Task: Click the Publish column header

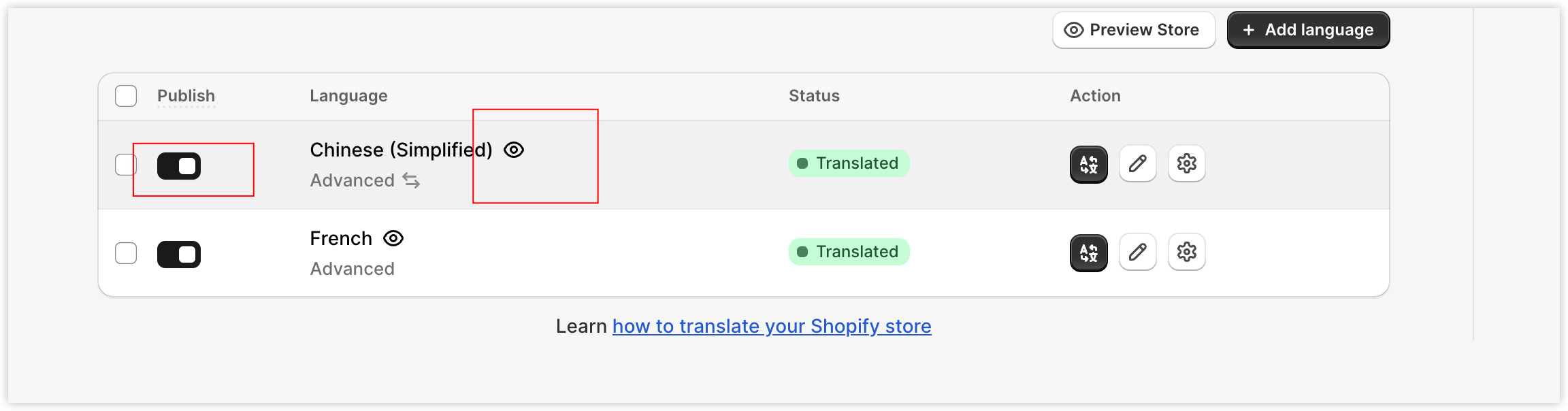Action: tap(186, 96)
